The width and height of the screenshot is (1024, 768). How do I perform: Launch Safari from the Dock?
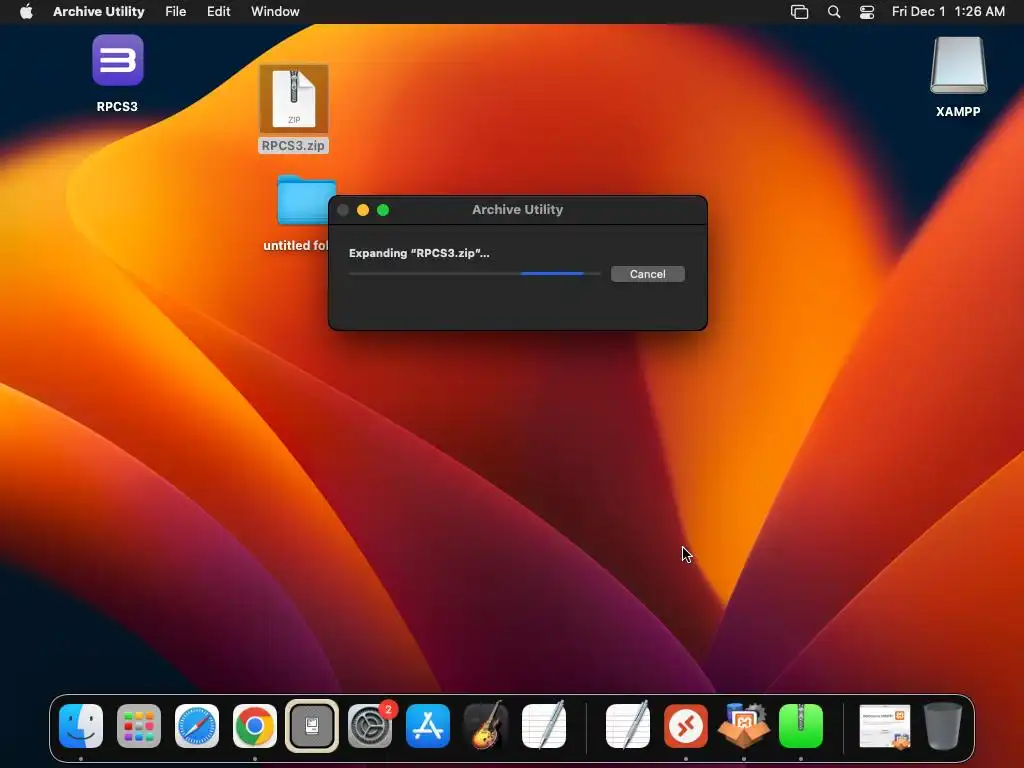point(197,726)
